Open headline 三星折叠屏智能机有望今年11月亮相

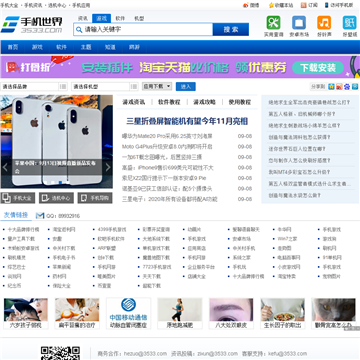187,121
